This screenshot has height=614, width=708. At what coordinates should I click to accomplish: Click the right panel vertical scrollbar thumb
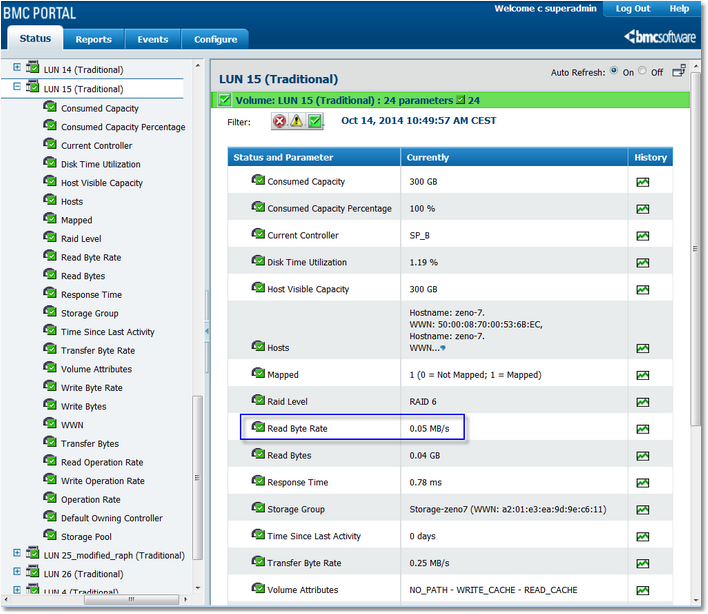coord(695,248)
